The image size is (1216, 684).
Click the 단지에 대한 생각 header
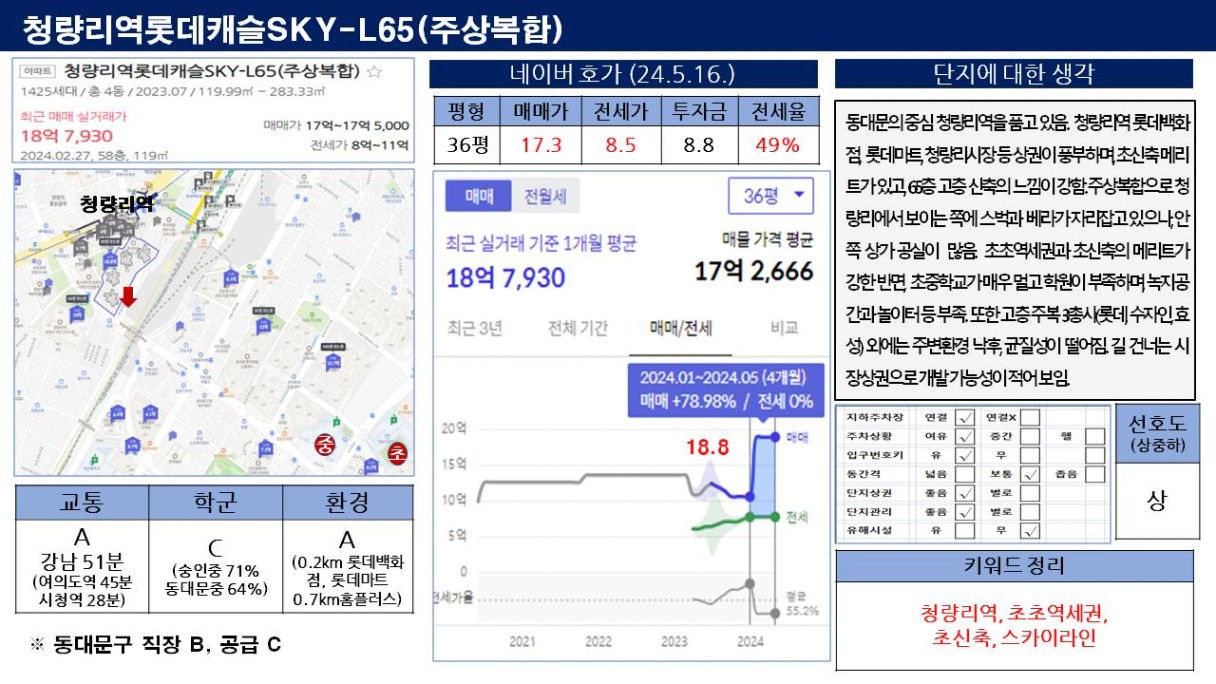coord(1013,74)
